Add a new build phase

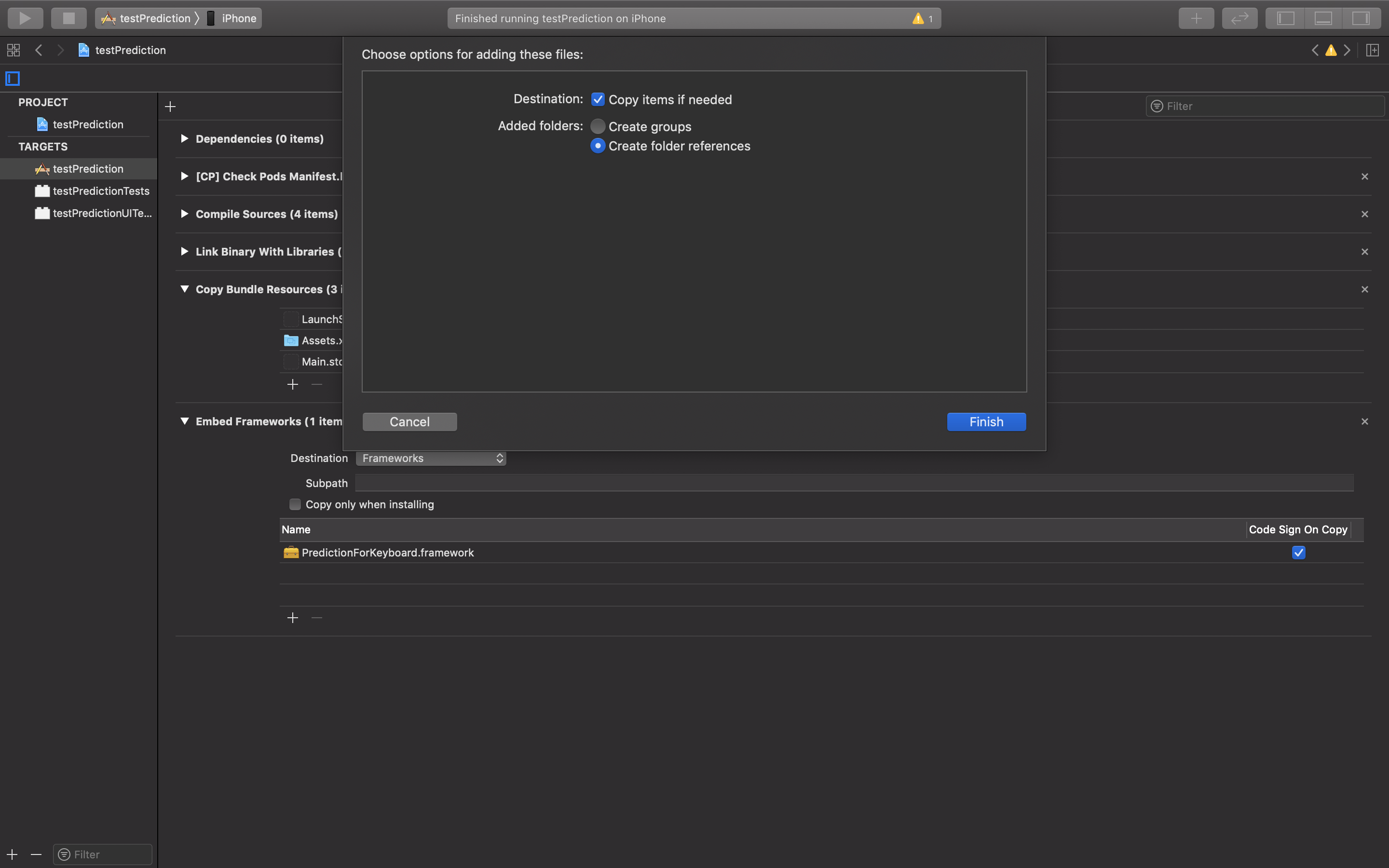click(170, 106)
